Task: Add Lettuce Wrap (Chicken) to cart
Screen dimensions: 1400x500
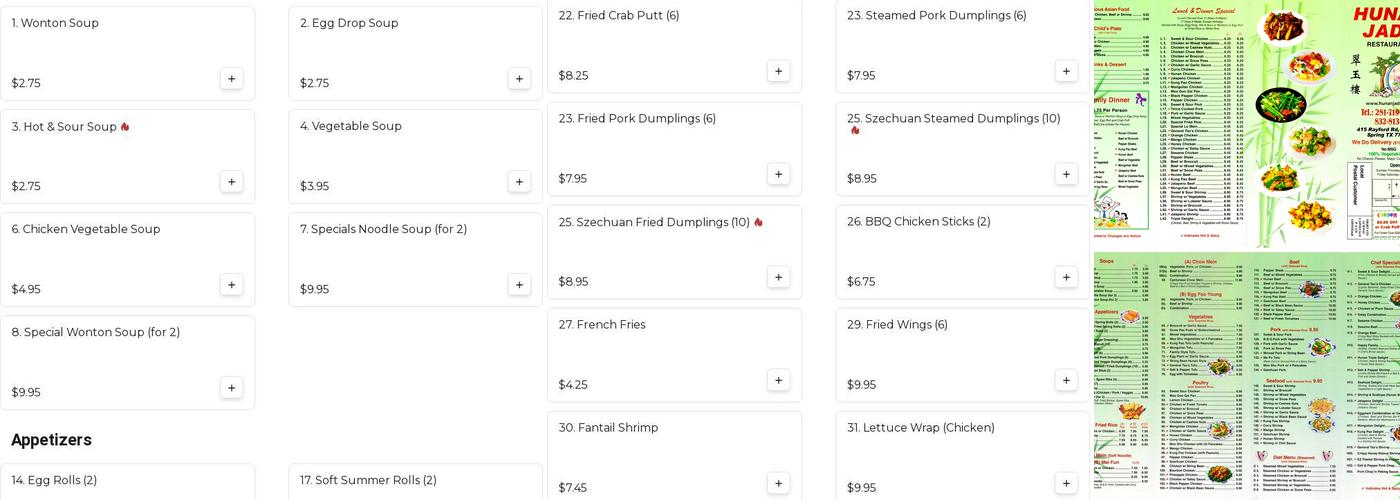Action: click(1066, 483)
